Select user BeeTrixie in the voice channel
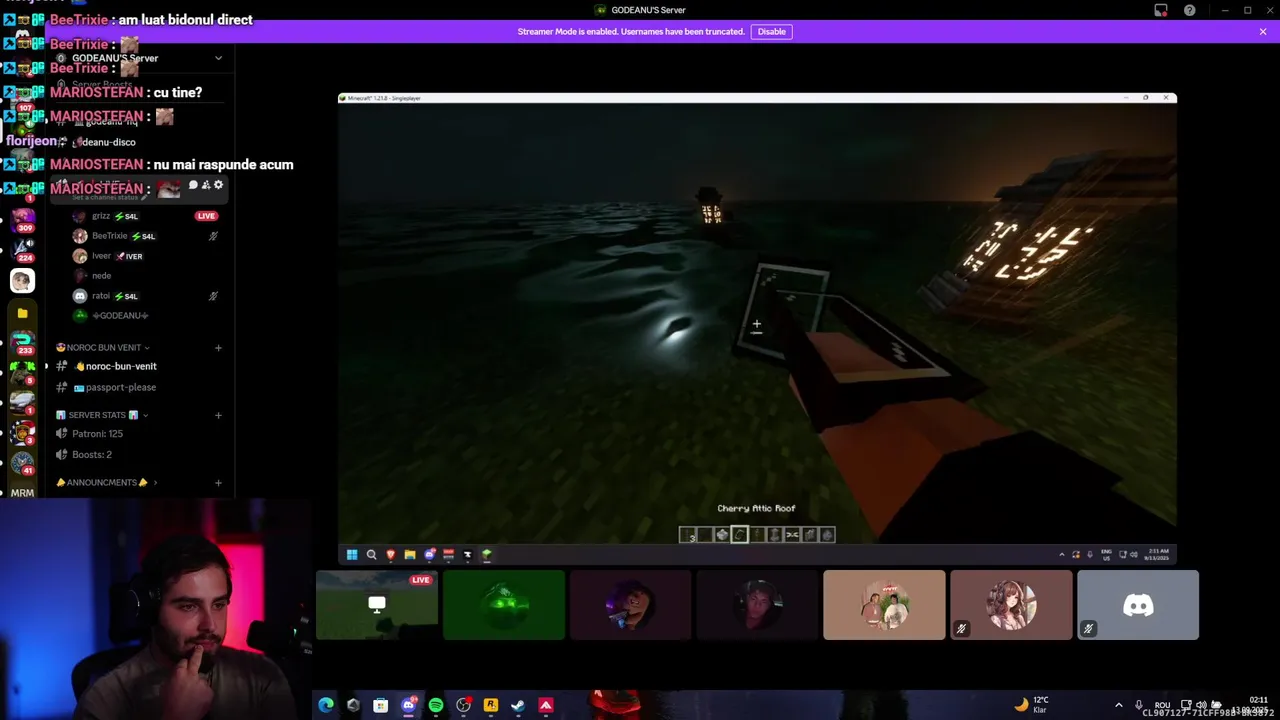 click(109, 236)
